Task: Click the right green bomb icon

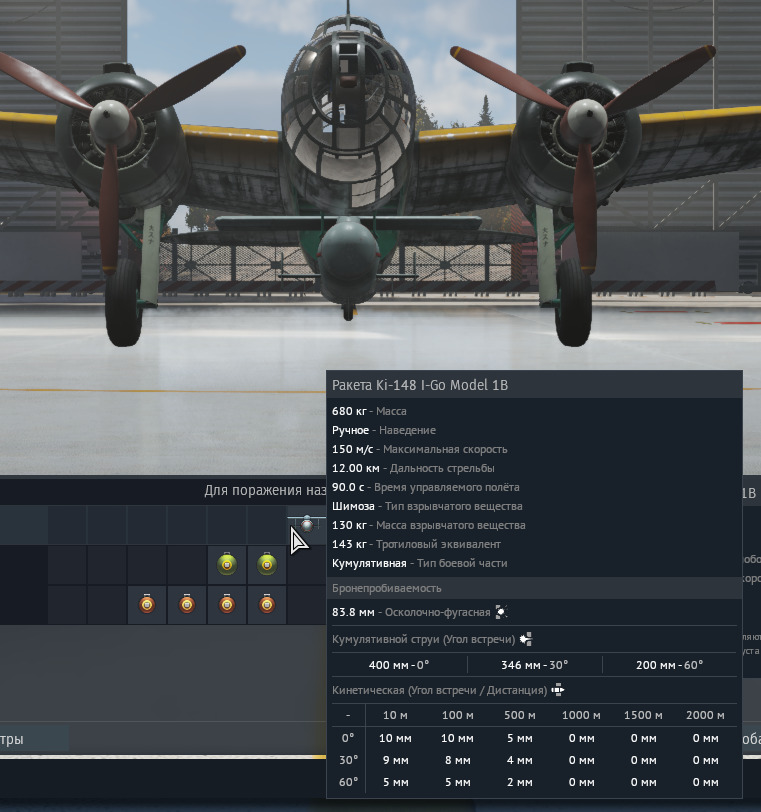Action: click(x=267, y=565)
